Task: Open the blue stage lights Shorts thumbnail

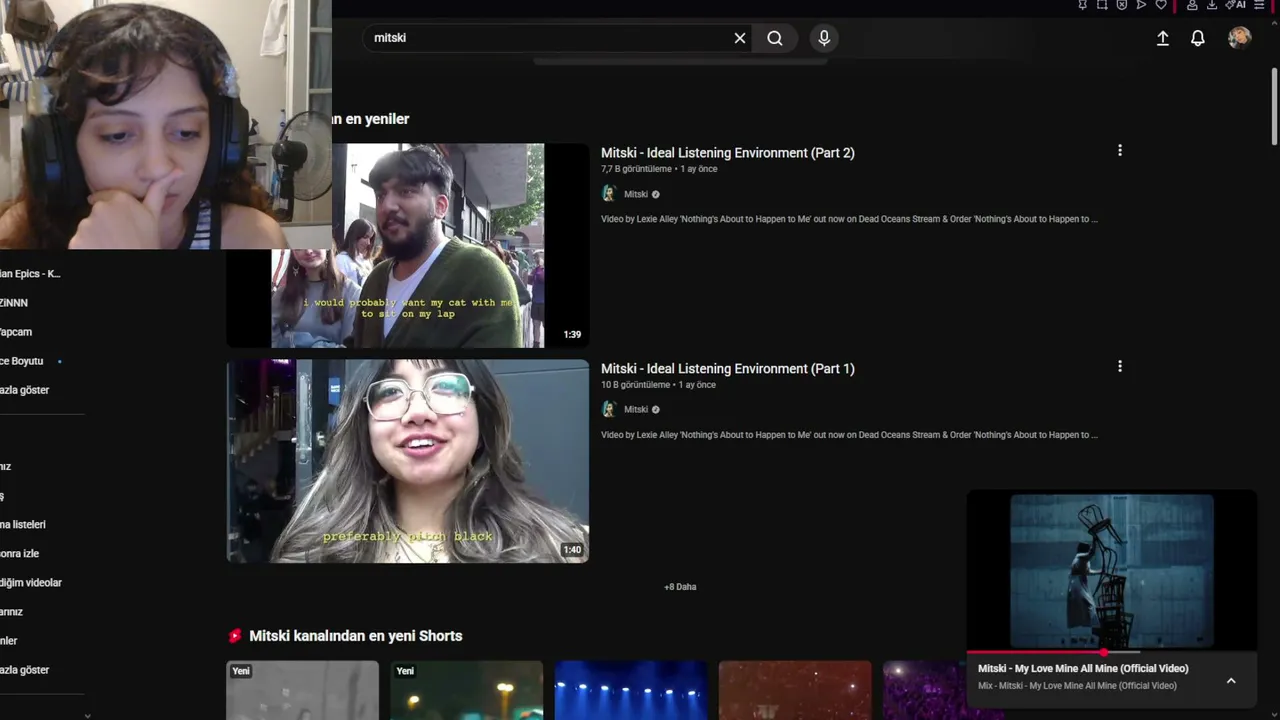Action: tap(631, 690)
